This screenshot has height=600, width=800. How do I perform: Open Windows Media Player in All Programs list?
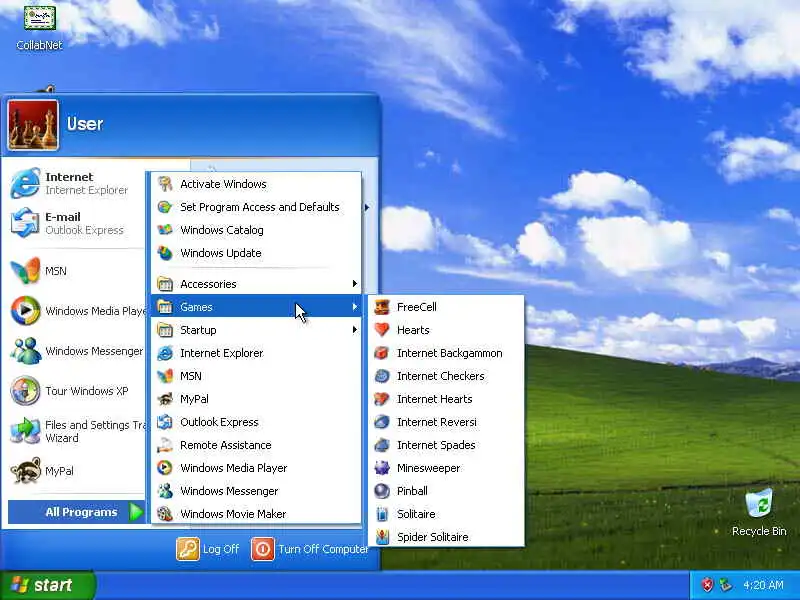256,468
